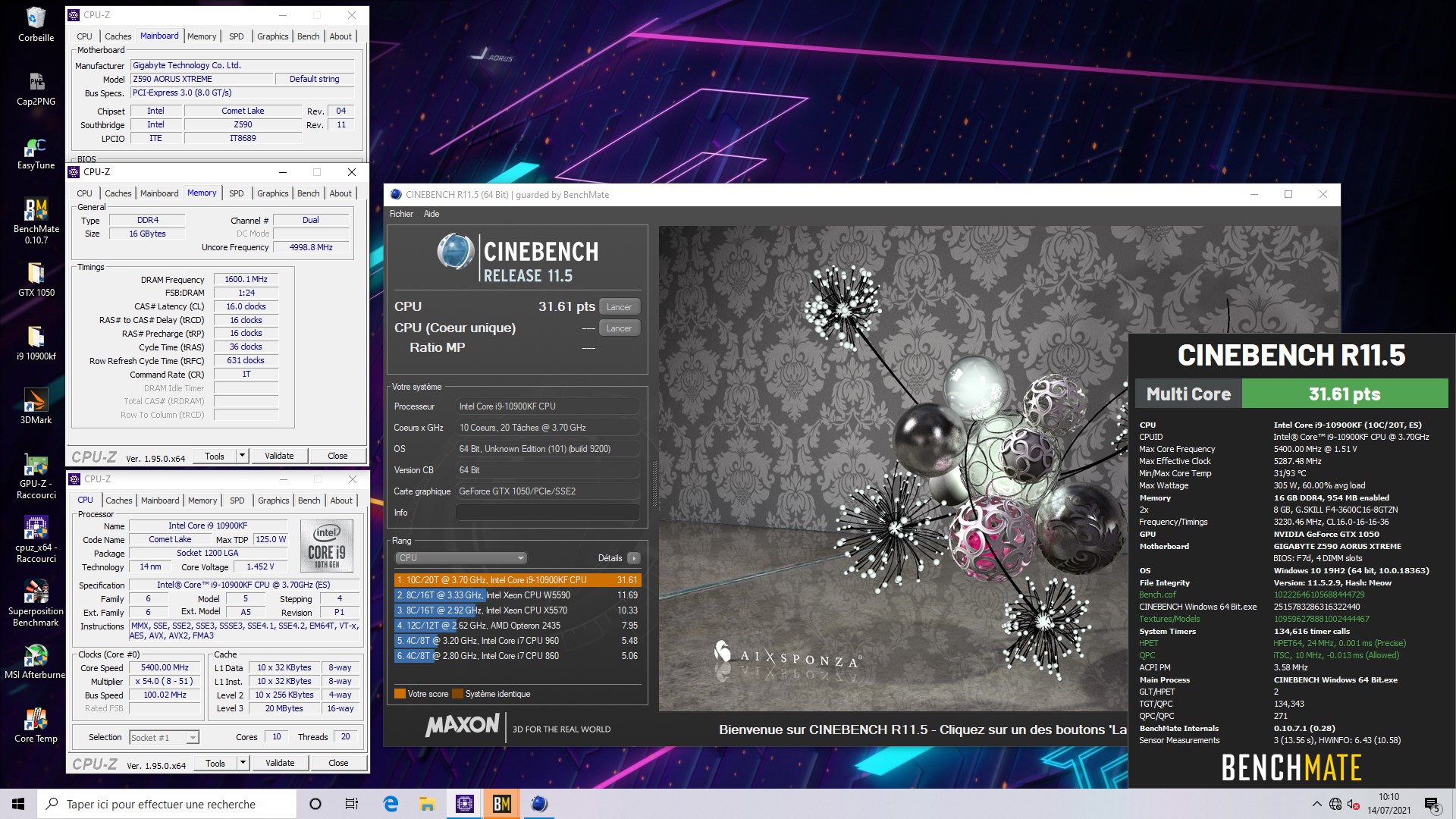Viewport: 1456px width, 819px height.
Task: Click the Intel Core i9 logo in CPU-Z
Action: pyautogui.click(x=327, y=546)
